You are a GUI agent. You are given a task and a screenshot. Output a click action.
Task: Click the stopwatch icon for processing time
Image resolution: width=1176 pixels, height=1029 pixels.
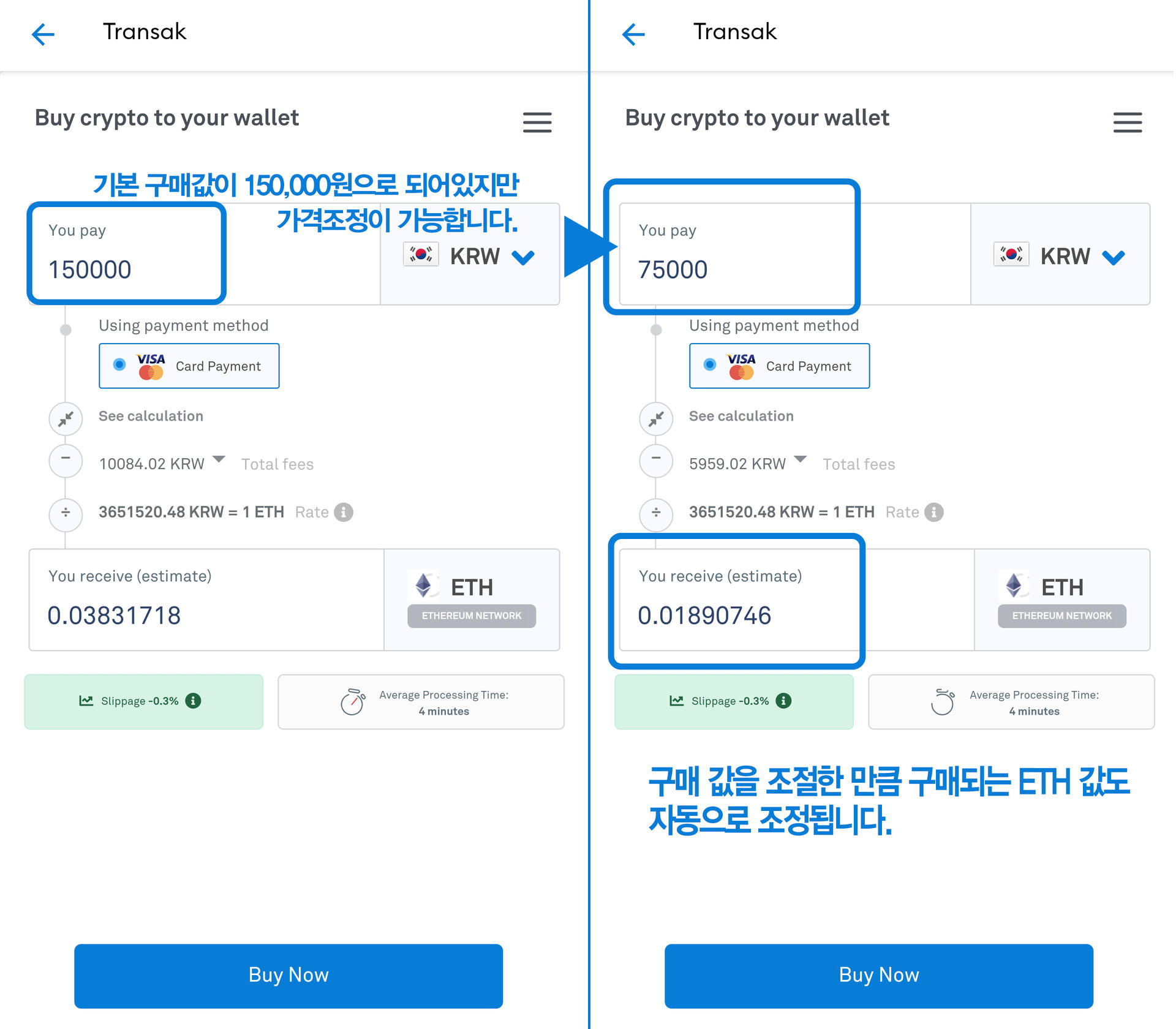point(355,702)
